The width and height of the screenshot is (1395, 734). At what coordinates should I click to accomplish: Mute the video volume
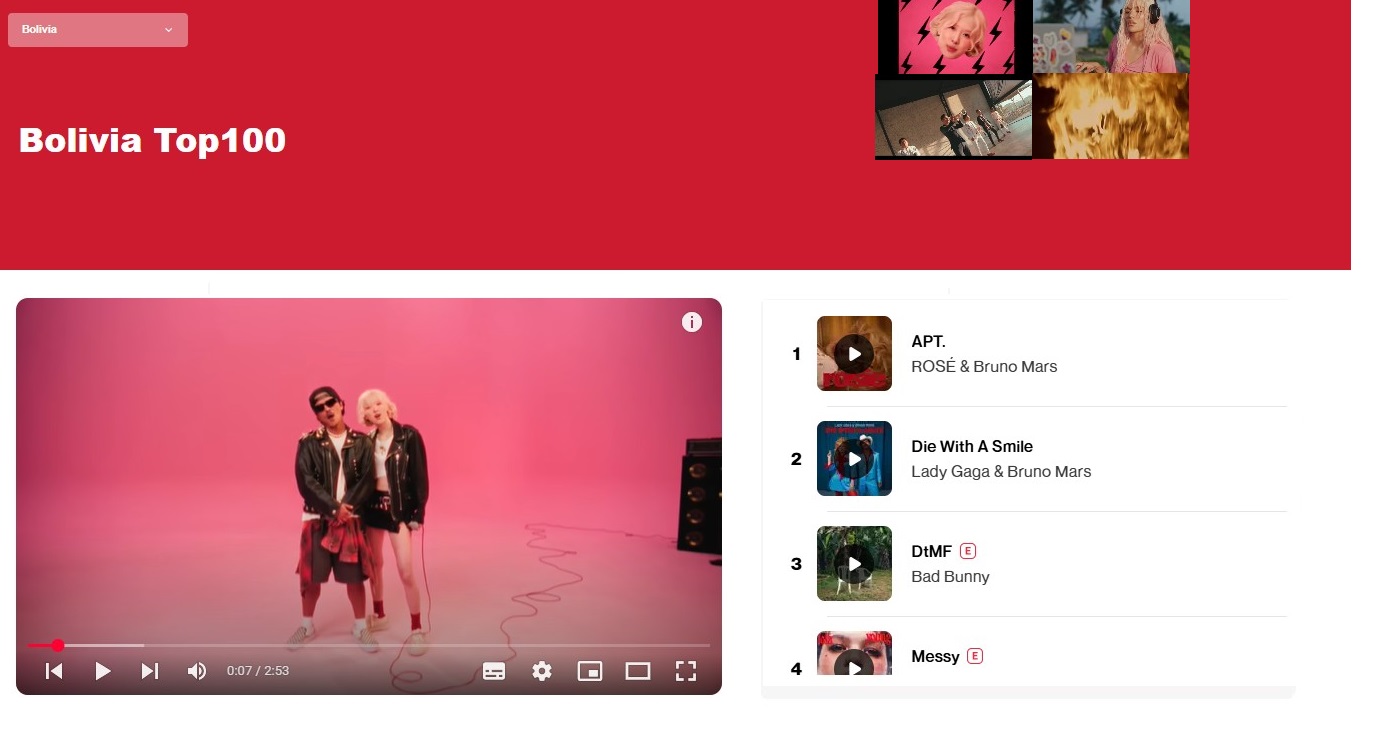point(197,671)
